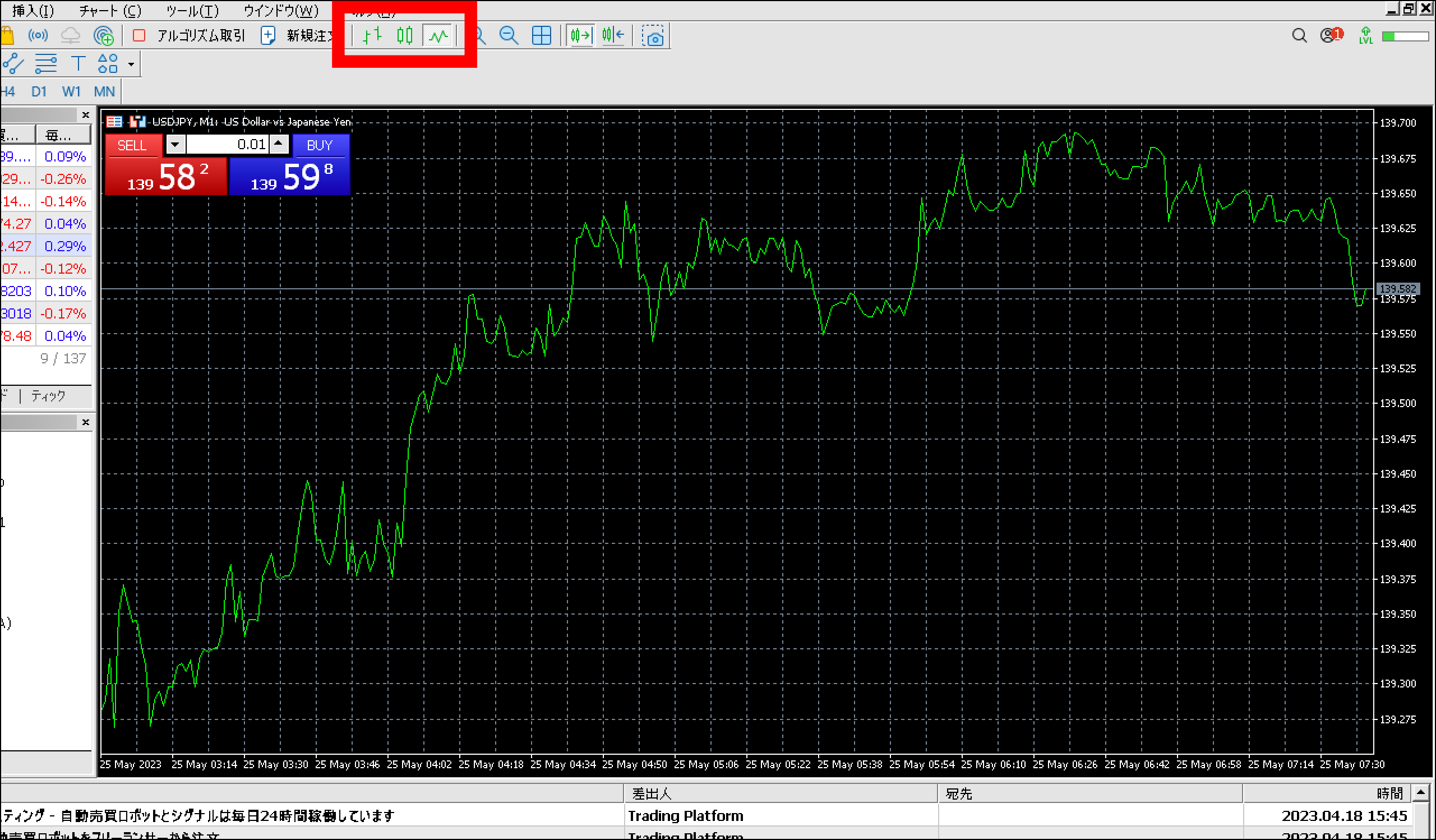Viewport: 1436px width, 840px height.
Task: Zoom out of the chart
Action: coord(509,36)
